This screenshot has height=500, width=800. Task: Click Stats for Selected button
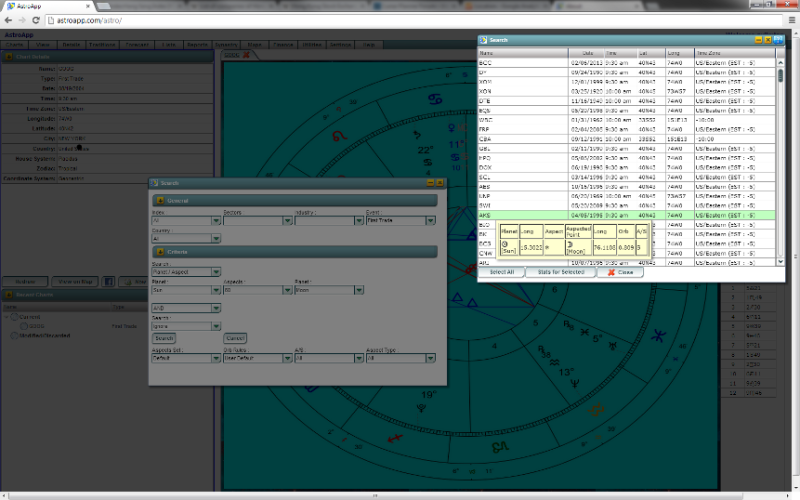click(561, 272)
